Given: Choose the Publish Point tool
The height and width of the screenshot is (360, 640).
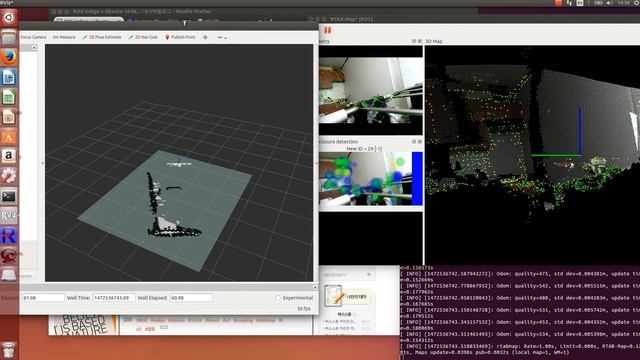Looking at the screenshot, I should click(180, 37).
